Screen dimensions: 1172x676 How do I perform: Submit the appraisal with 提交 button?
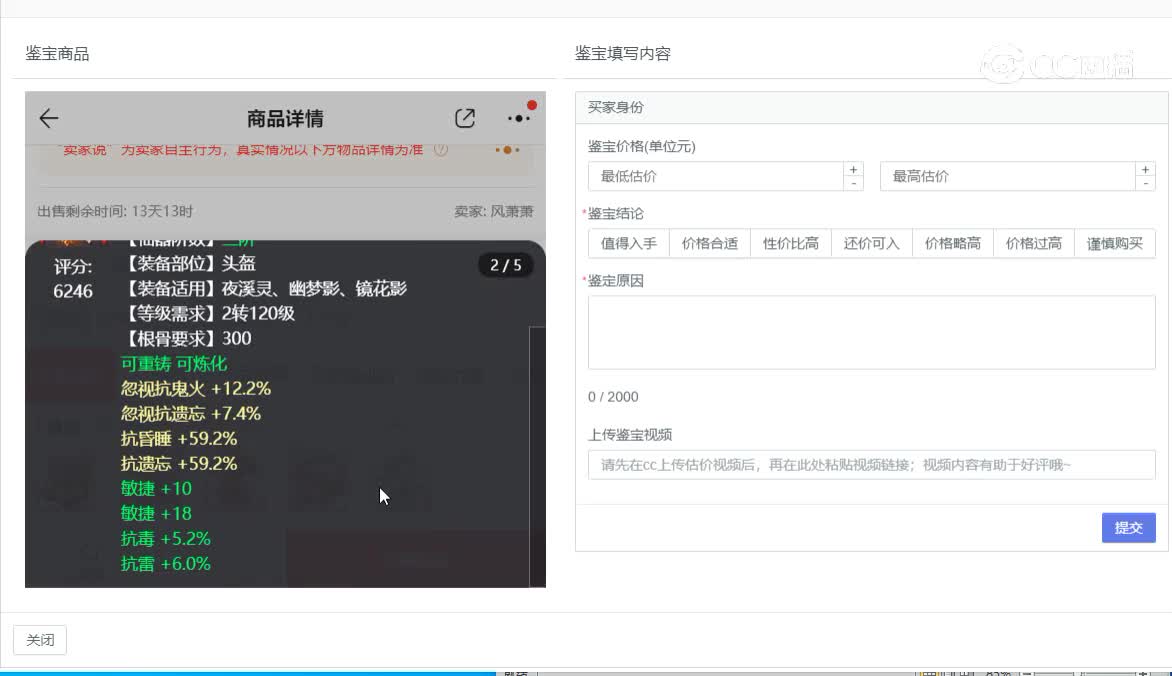click(1129, 528)
